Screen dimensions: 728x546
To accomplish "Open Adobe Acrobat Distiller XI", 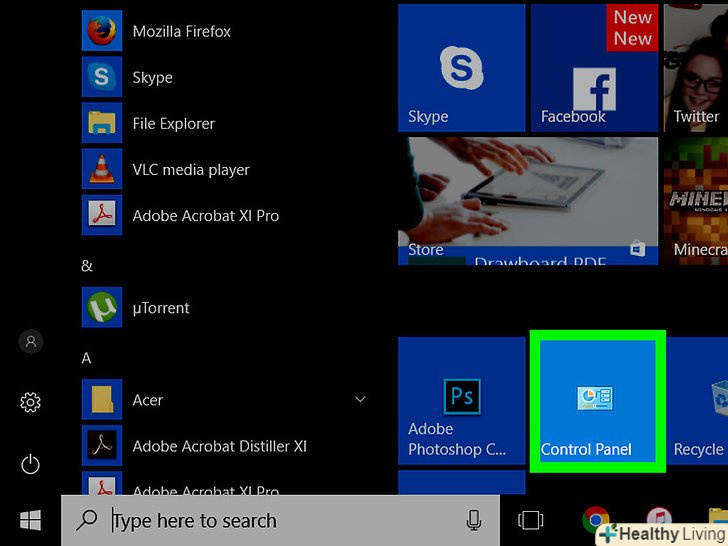I will 195,446.
